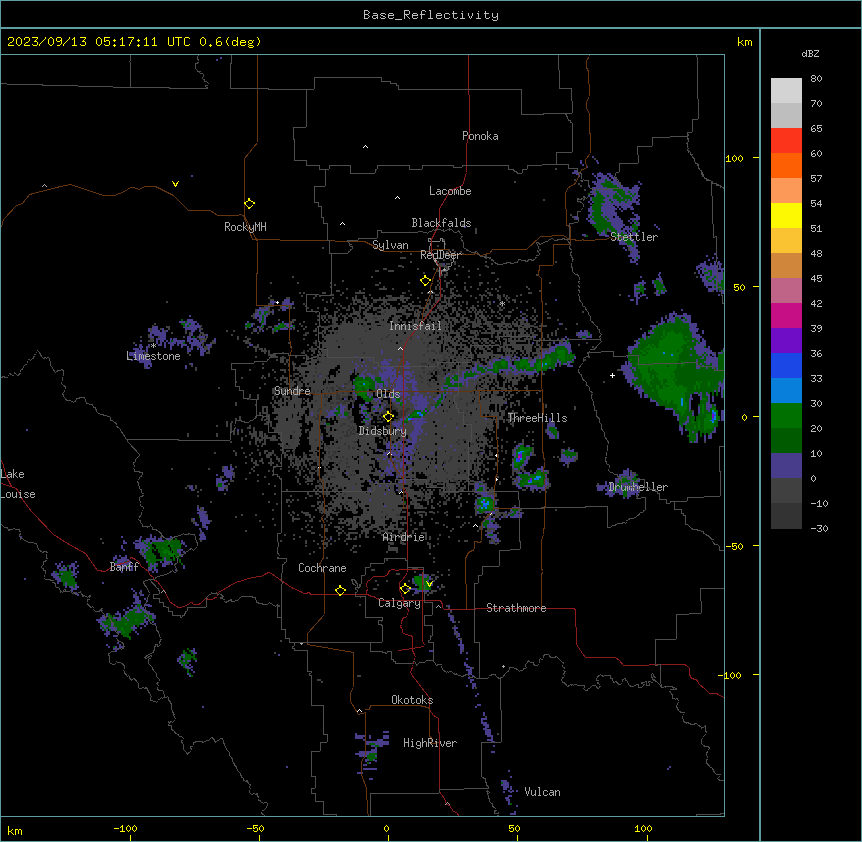Click the Lacombe city label
The image size is (862, 842).
coord(450,191)
